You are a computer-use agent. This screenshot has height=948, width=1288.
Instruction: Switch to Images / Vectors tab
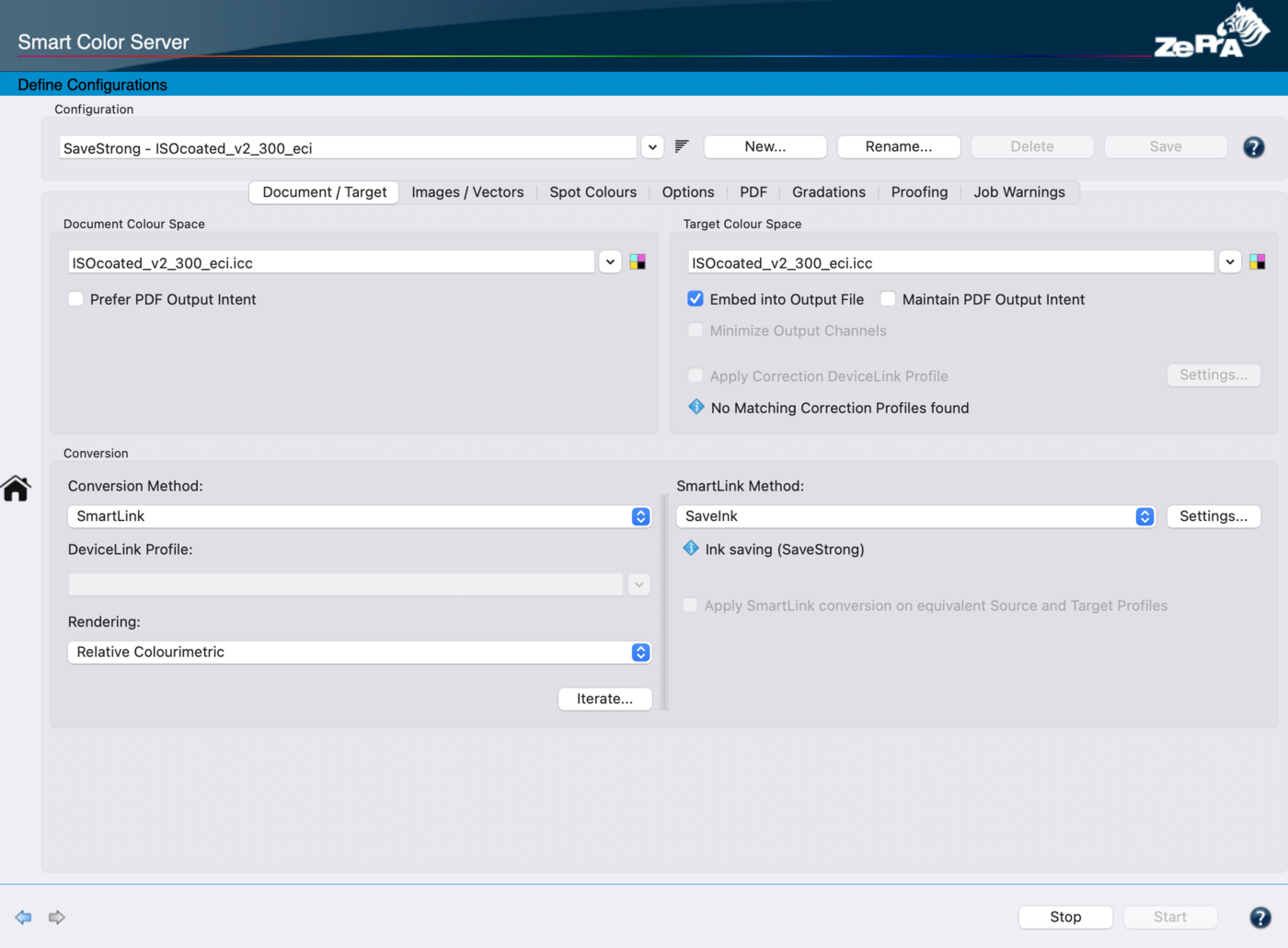[x=467, y=192]
